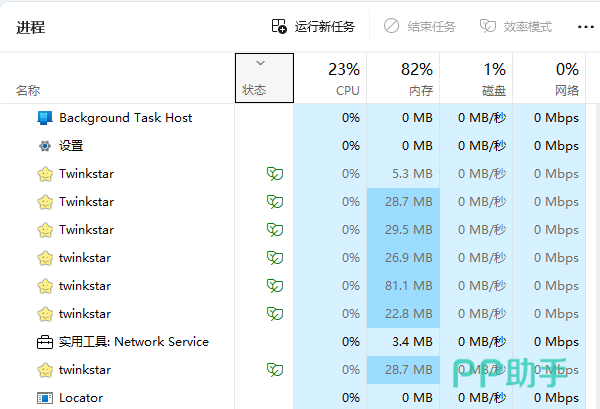This screenshot has width=600, height=409.
Task: Click the Locator process icon
Action: [45, 398]
